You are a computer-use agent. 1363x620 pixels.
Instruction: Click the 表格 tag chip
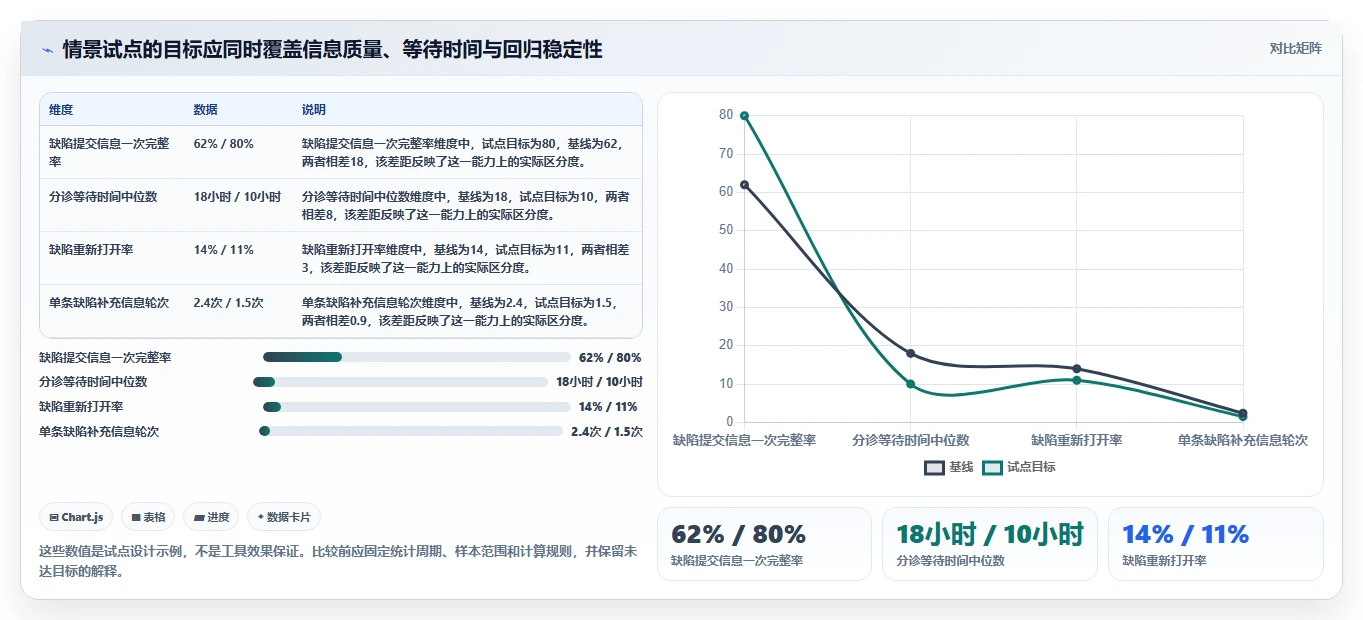point(148,517)
